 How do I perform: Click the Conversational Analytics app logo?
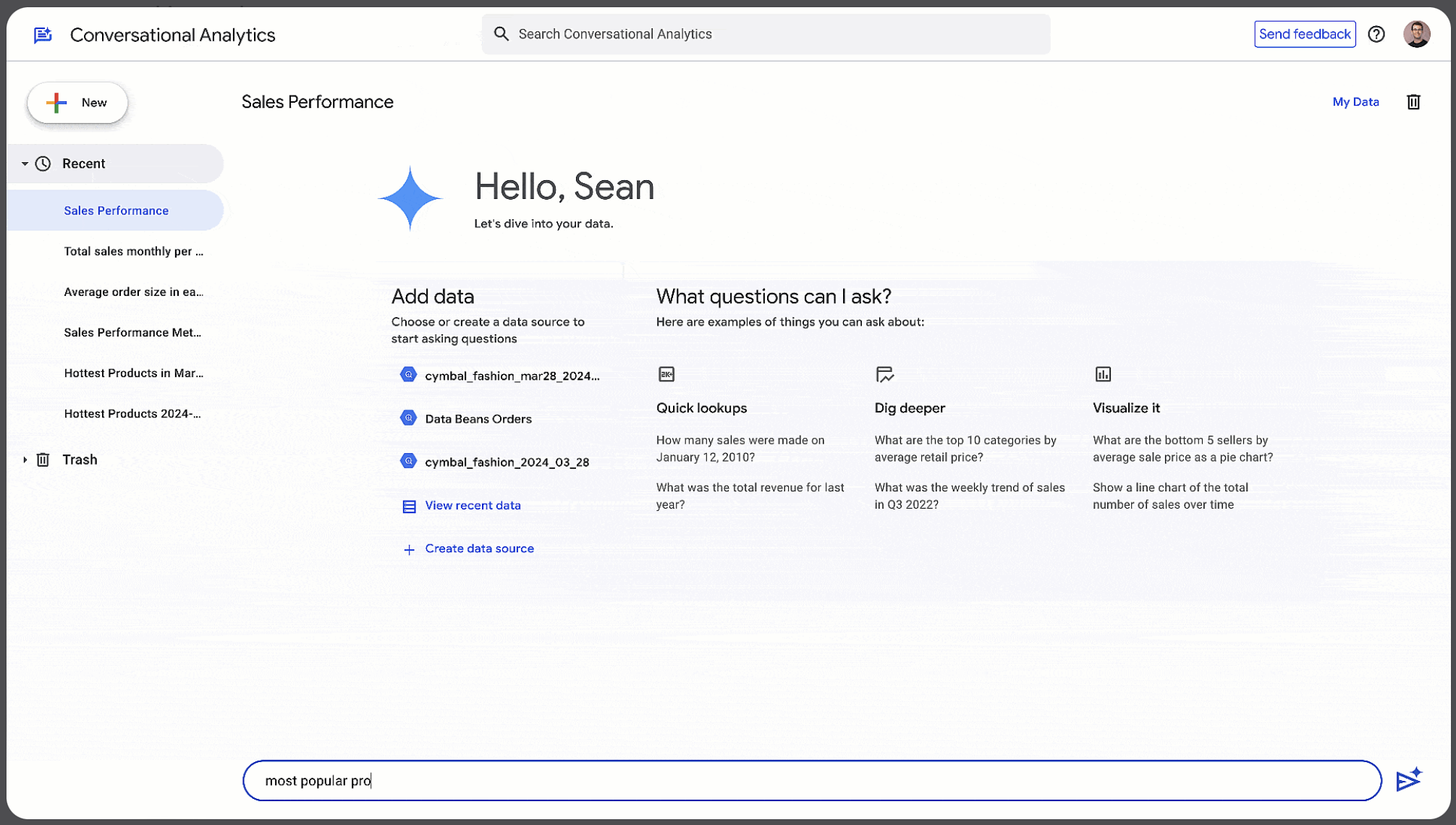coord(42,34)
